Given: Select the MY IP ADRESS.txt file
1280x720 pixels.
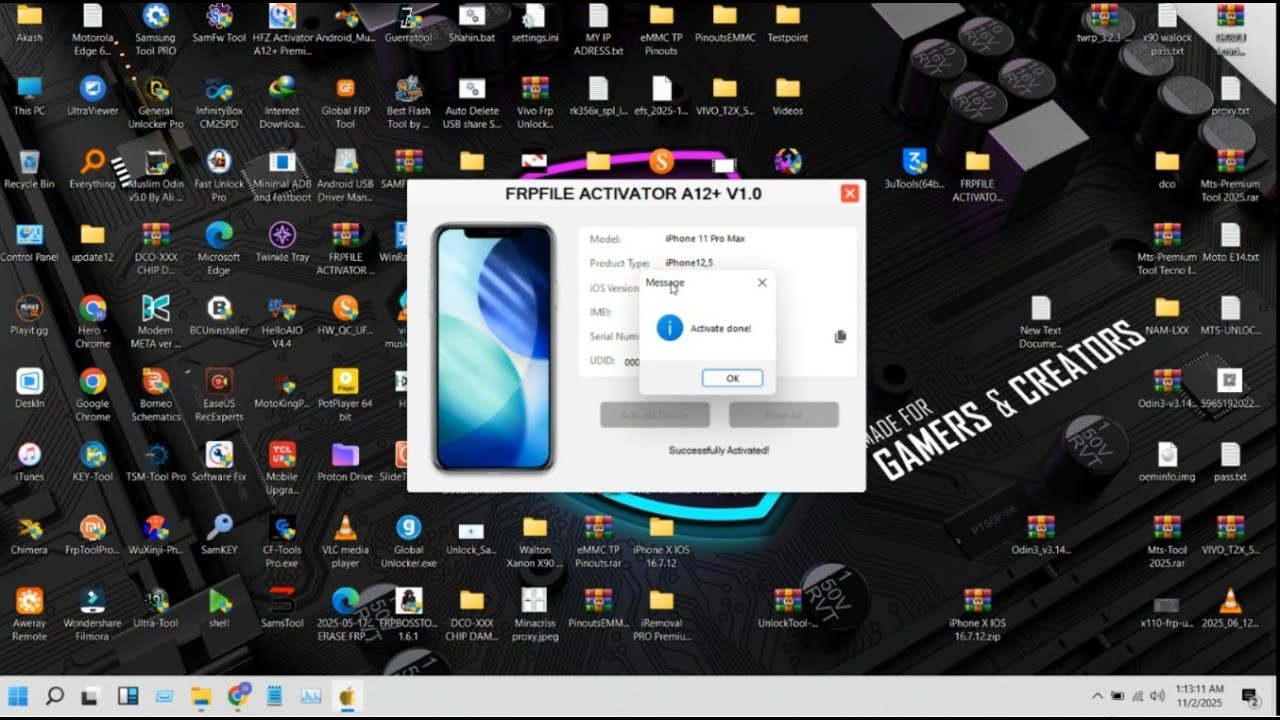Looking at the screenshot, I should click(598, 28).
